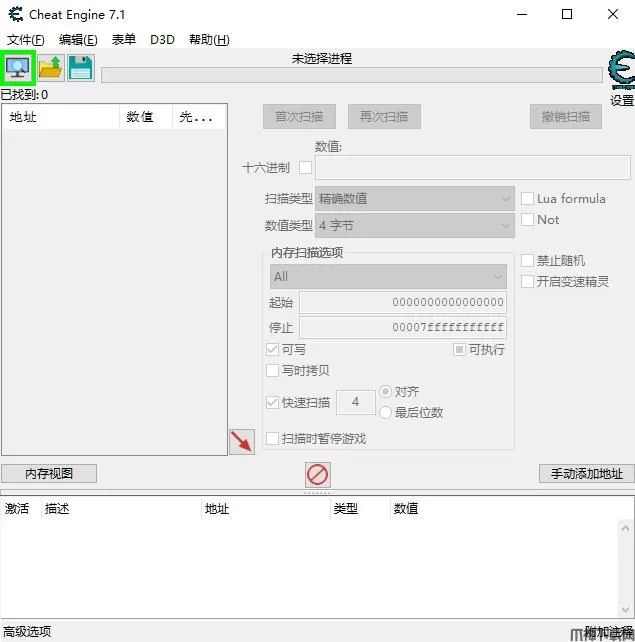
Task: Click the 再次扫描 next scan button
Action: click(x=384, y=117)
